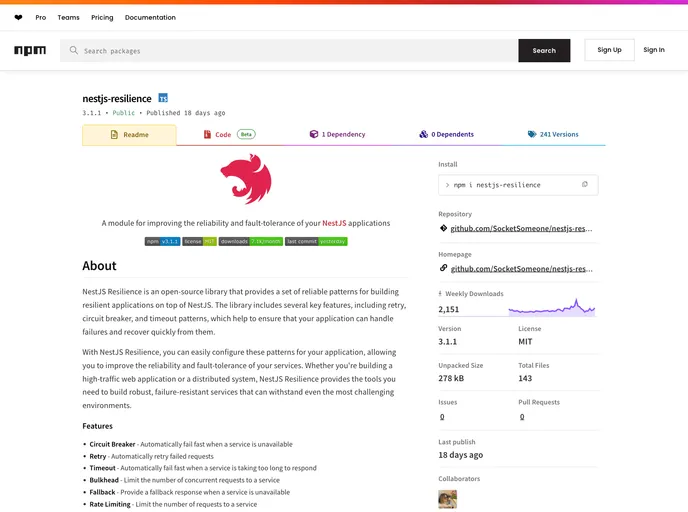Viewport: 688px width, 512px height.
Task: Open the npm logo home link
Action: pyautogui.click(x=30, y=50)
